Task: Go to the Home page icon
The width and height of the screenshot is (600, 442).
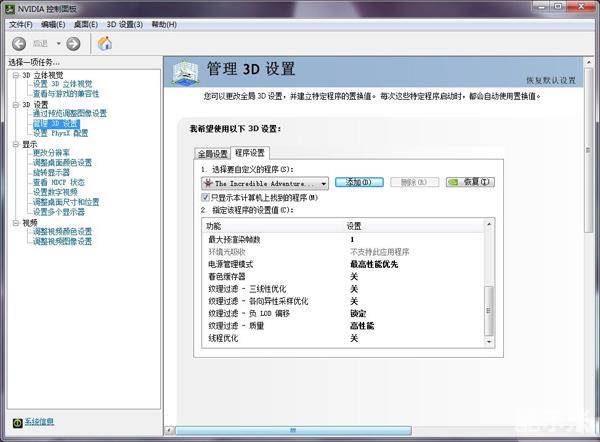Action: [x=104, y=43]
